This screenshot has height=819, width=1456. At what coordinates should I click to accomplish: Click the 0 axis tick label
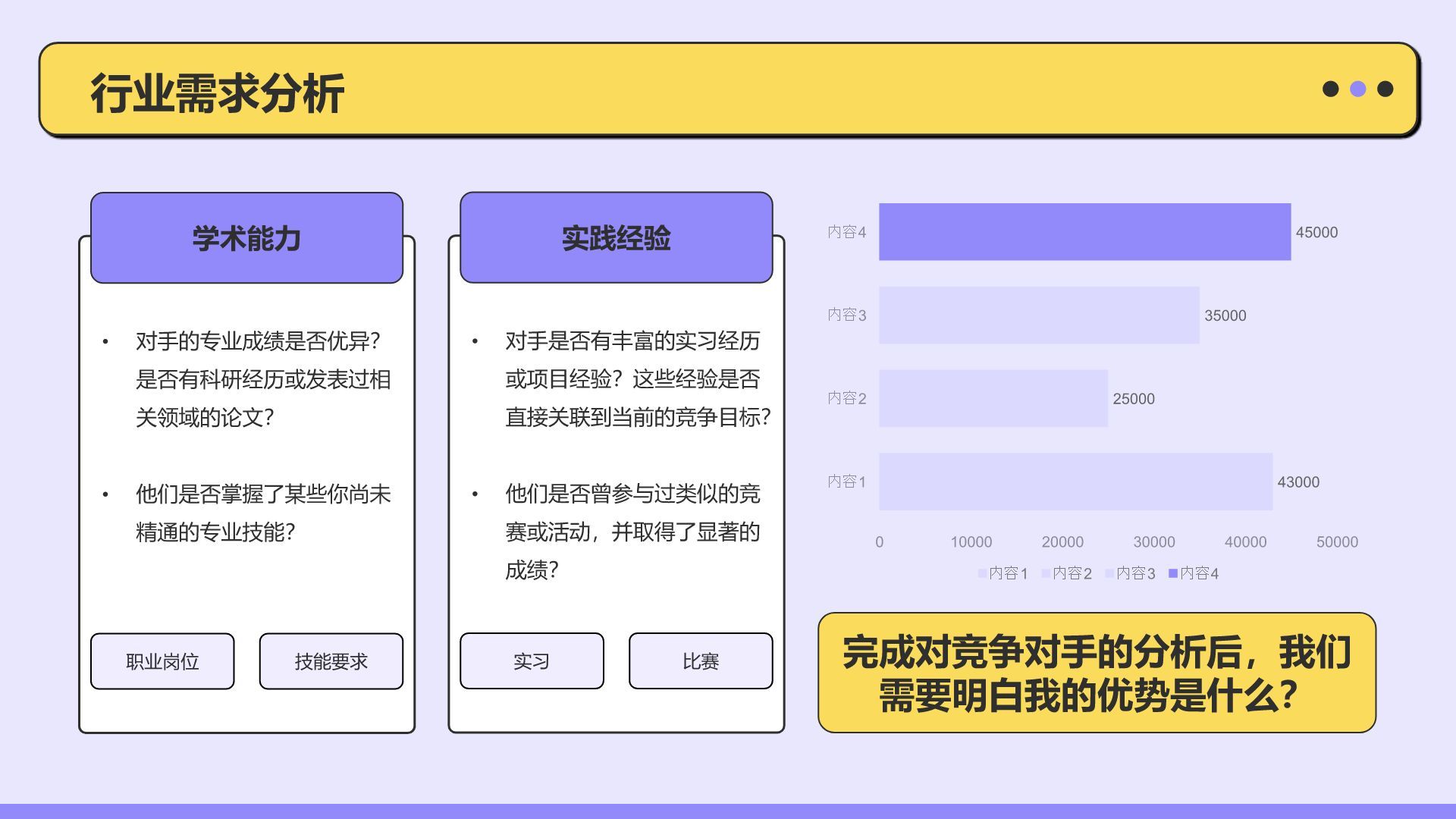[880, 542]
